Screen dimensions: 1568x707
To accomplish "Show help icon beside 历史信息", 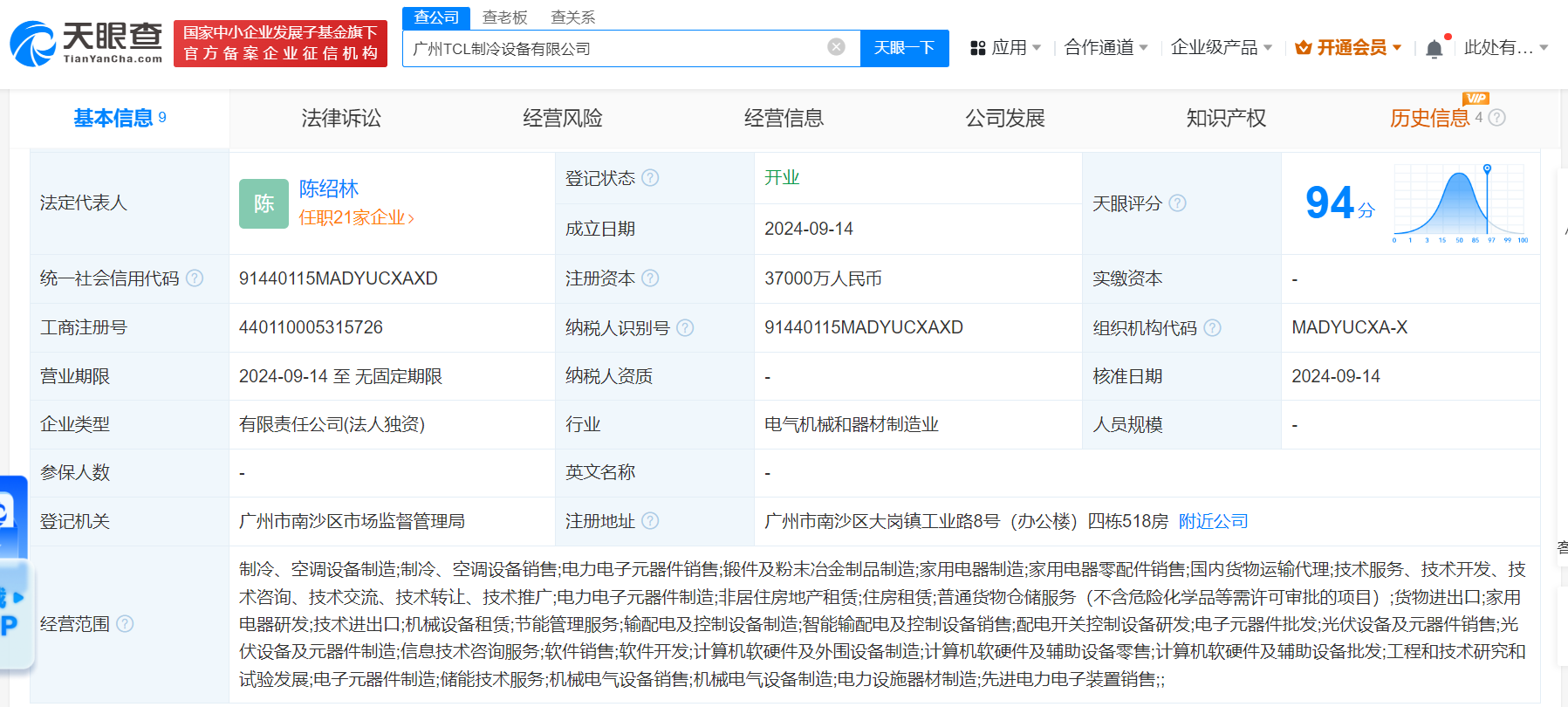I will tap(1496, 118).
